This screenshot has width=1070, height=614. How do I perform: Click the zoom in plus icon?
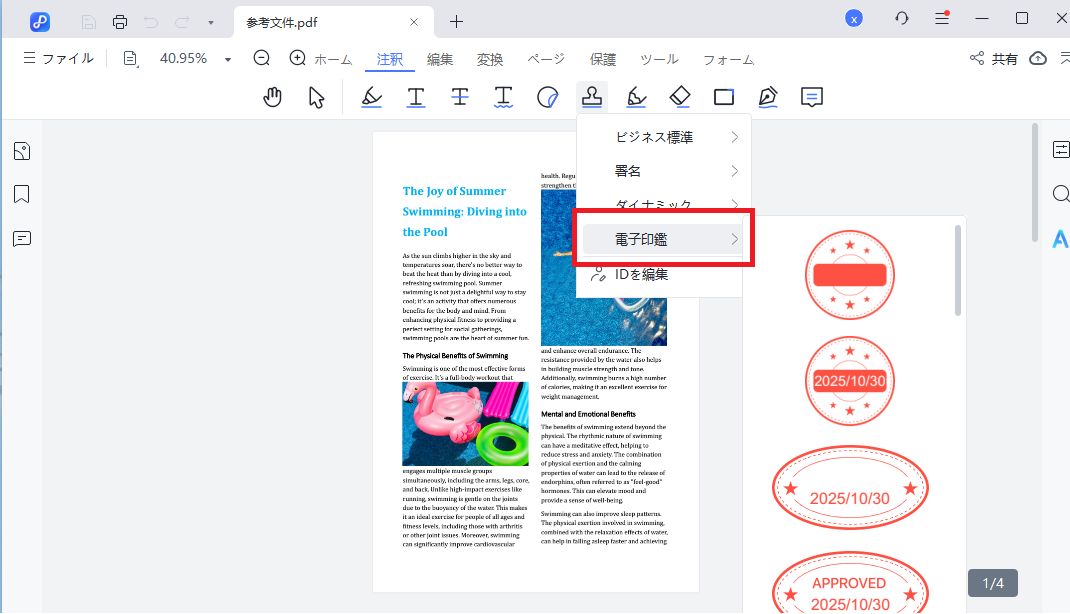[x=297, y=59]
